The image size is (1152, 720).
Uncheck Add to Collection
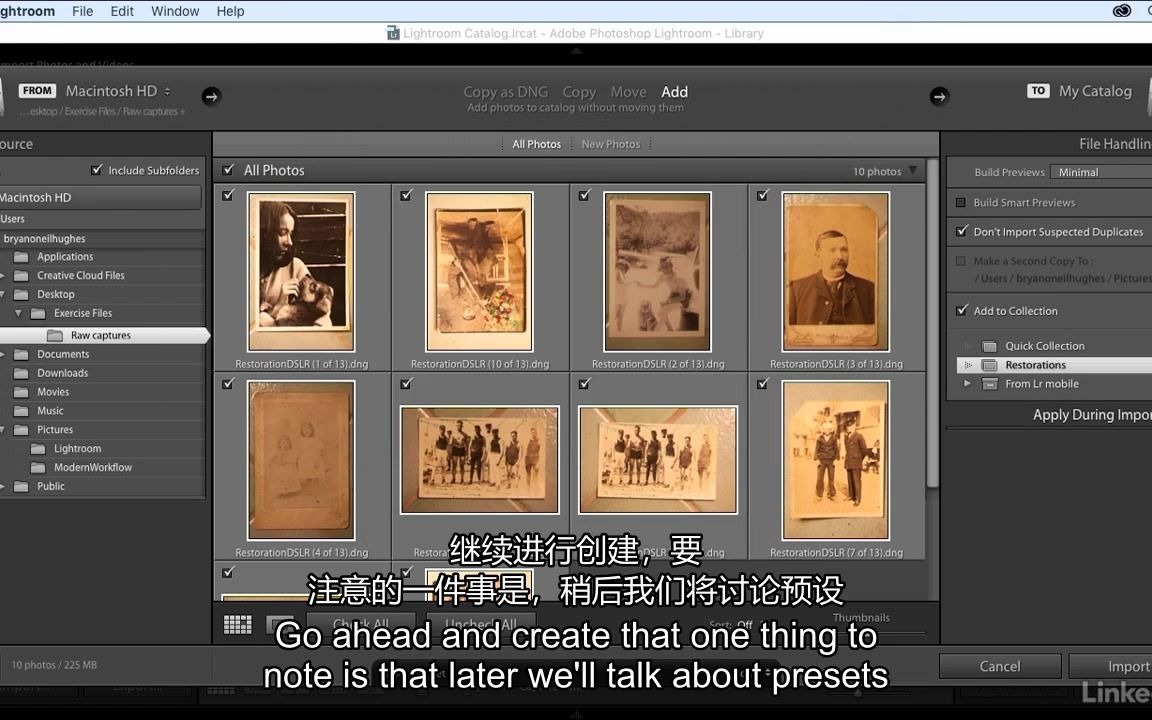(x=961, y=310)
